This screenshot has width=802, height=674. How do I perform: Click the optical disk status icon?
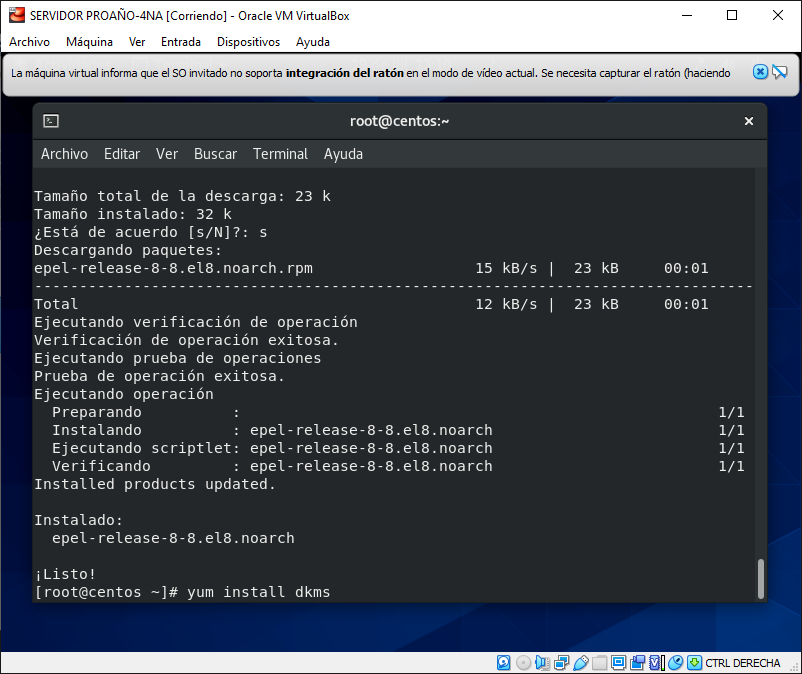pyautogui.click(x=523, y=663)
